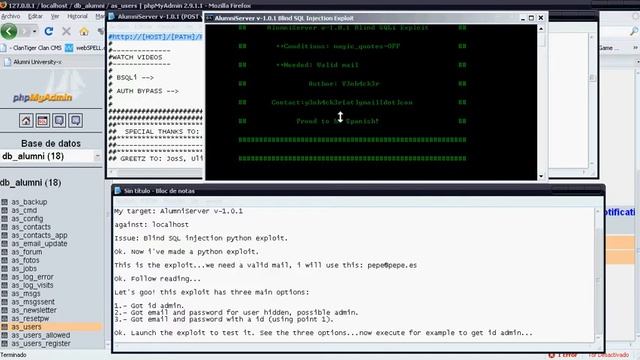Open the as_config table
The height and width of the screenshot is (360, 640).
[27, 219]
